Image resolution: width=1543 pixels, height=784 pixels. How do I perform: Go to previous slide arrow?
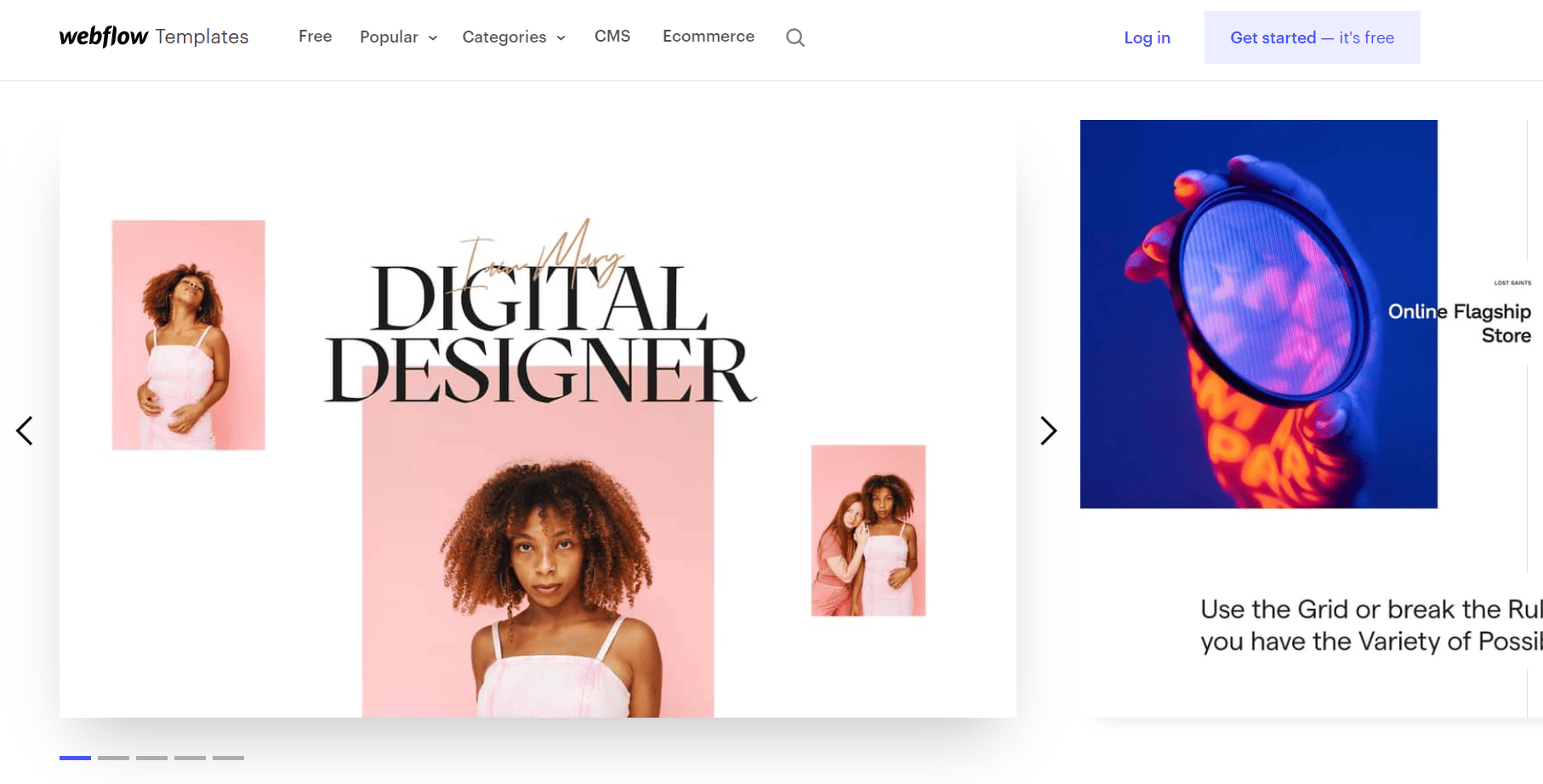pos(25,431)
